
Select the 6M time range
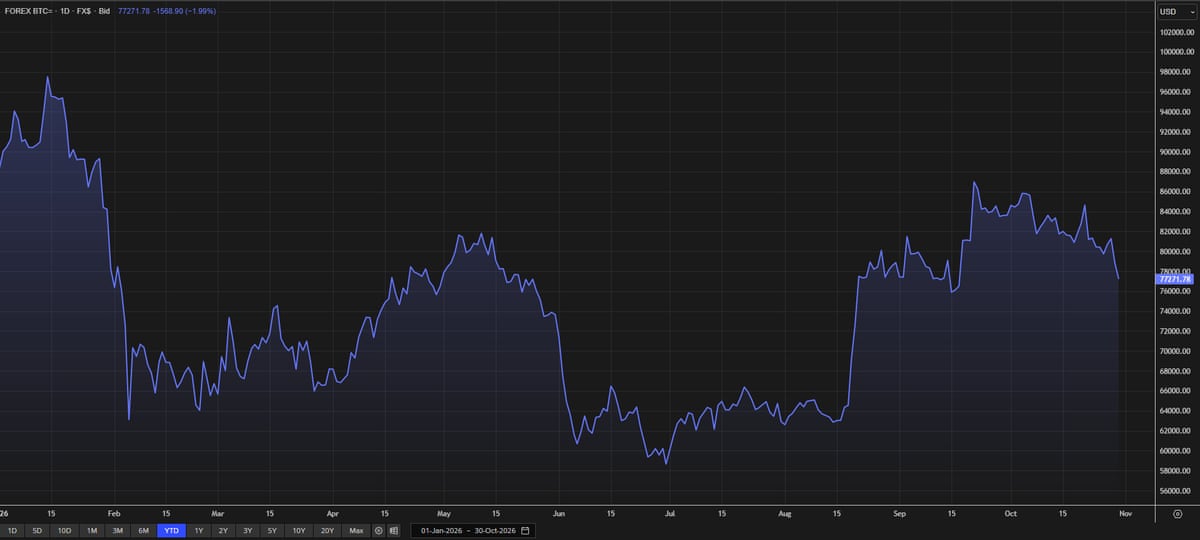[143, 530]
